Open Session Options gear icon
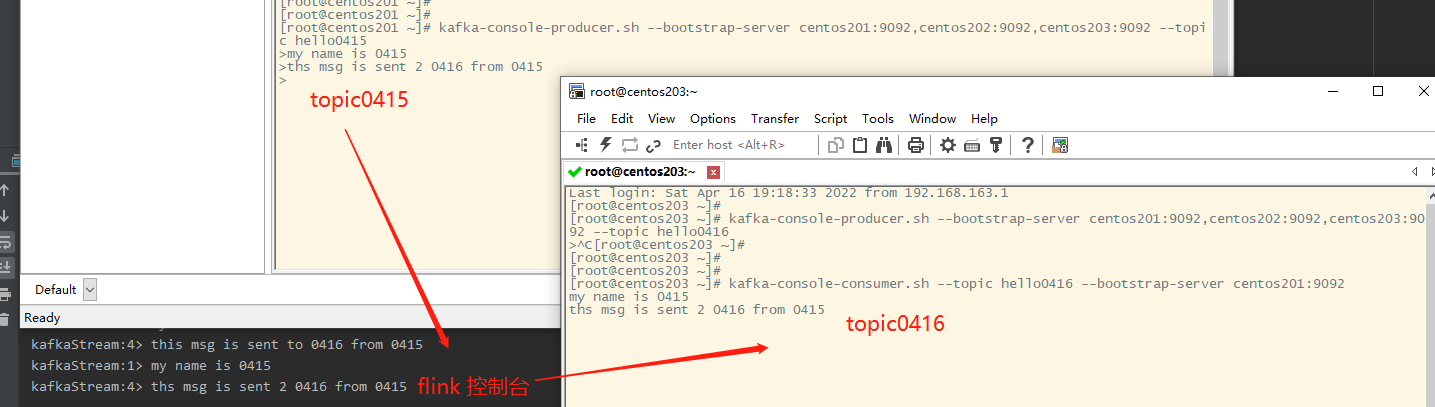Viewport: 1435px width, 407px height. pos(947,145)
